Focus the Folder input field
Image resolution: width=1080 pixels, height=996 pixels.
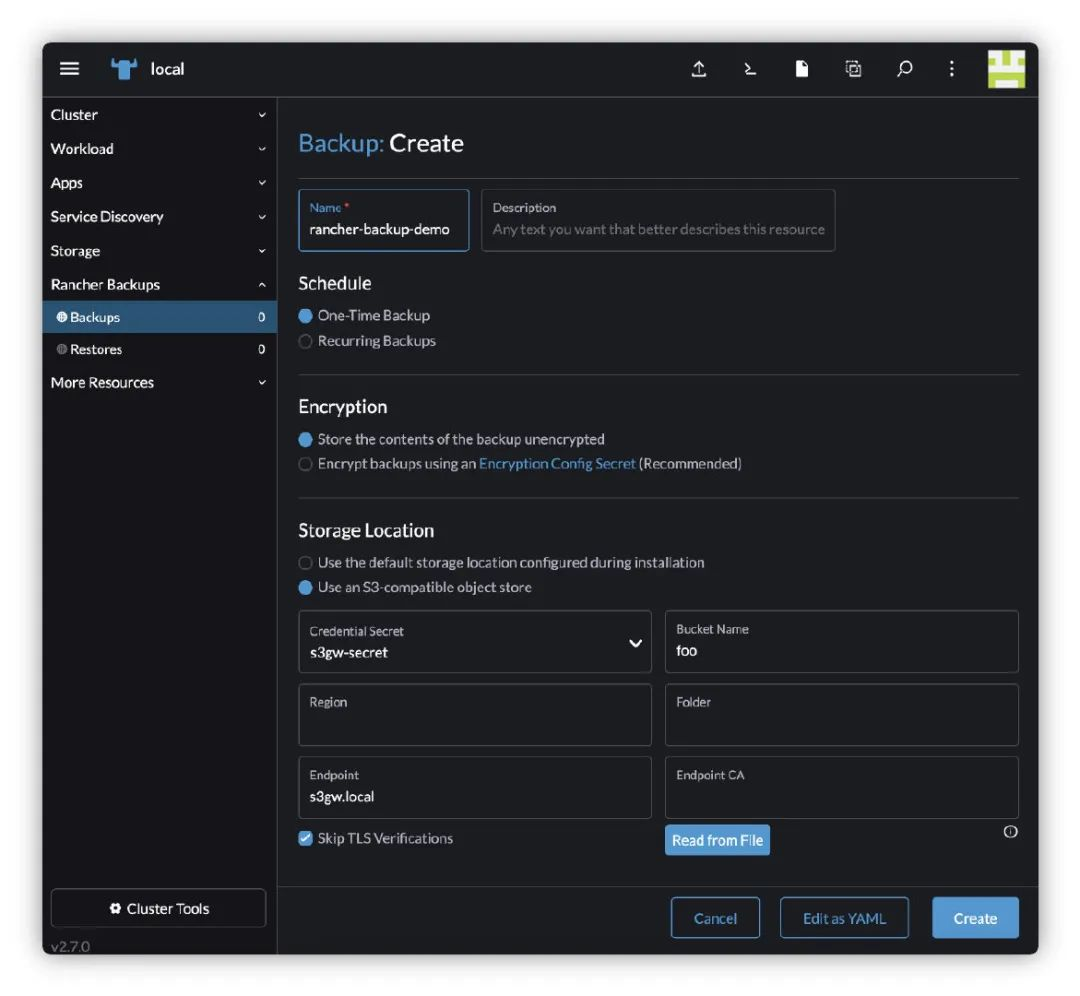pyautogui.click(x=841, y=714)
